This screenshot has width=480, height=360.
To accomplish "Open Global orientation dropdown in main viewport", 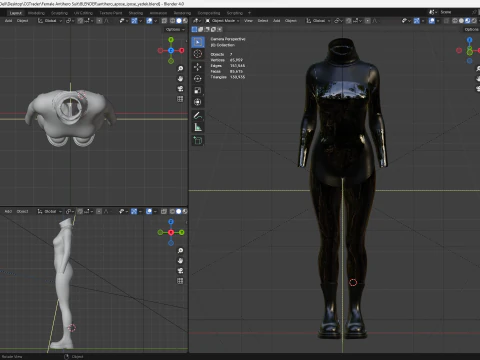I will pyautogui.click(x=318, y=21).
